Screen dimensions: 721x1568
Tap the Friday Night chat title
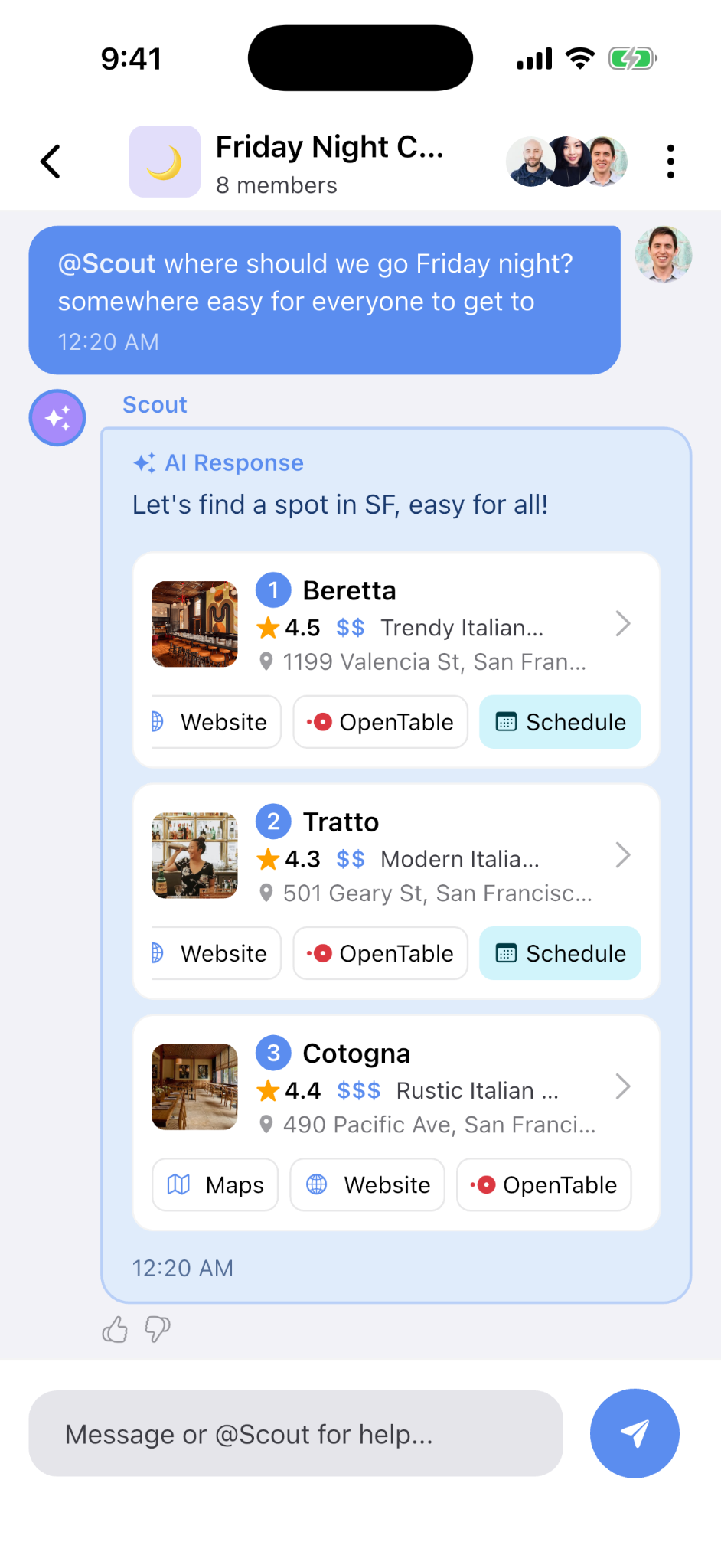click(x=331, y=146)
